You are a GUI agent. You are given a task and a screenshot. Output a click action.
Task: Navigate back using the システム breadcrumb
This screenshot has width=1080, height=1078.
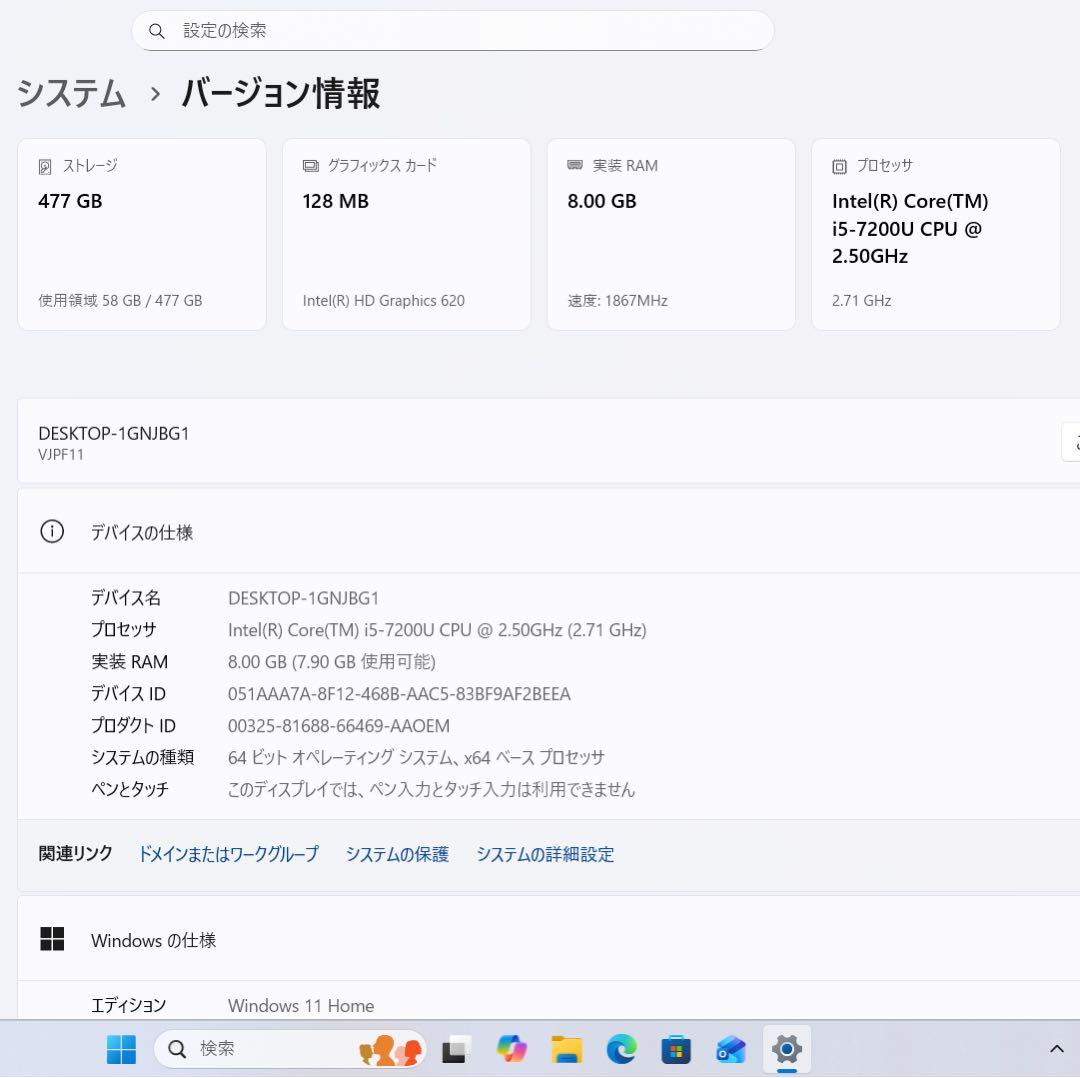[x=70, y=93]
